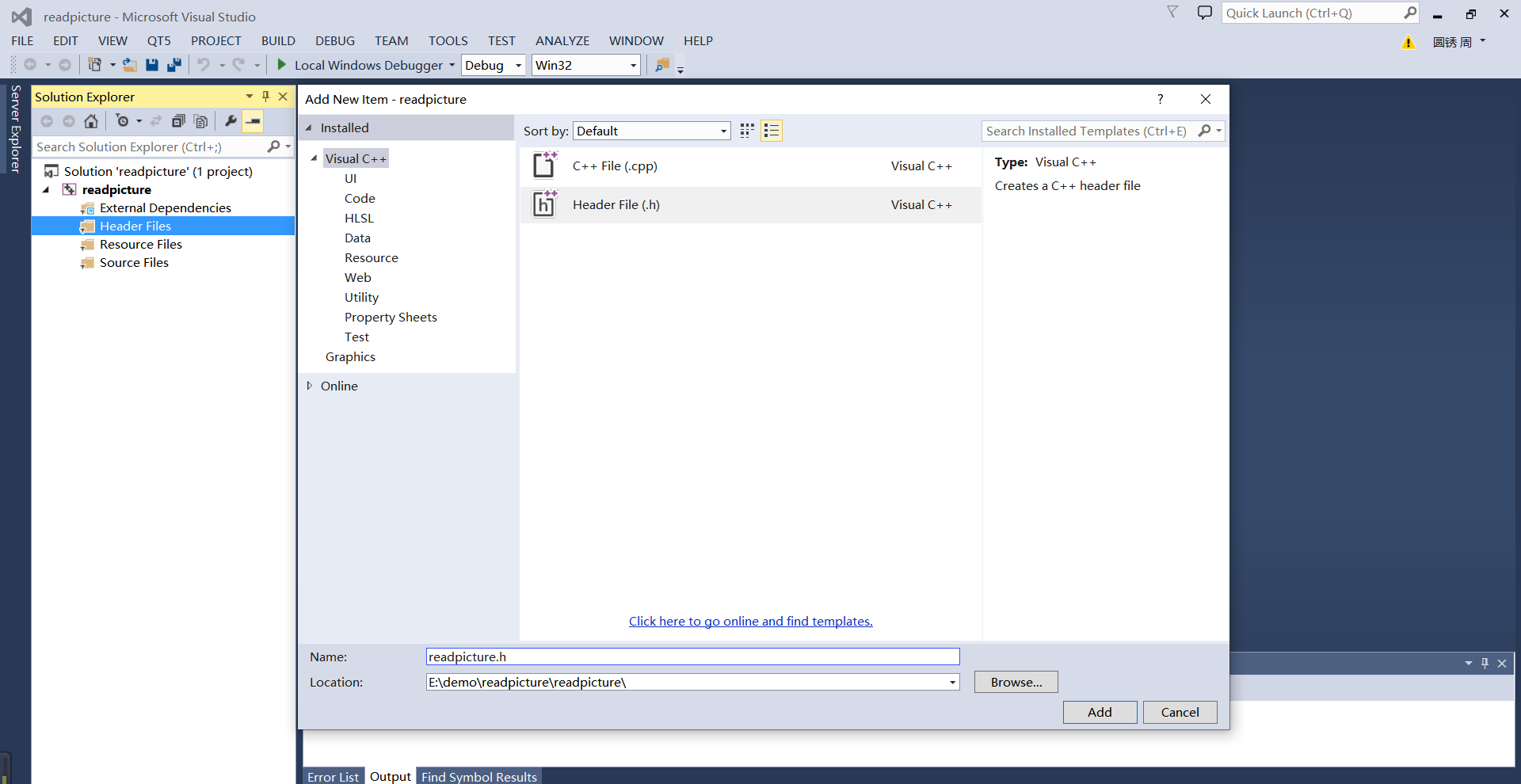The height and width of the screenshot is (784, 1521).
Task: Click Sync with Active Document icon
Action: [x=156, y=121]
